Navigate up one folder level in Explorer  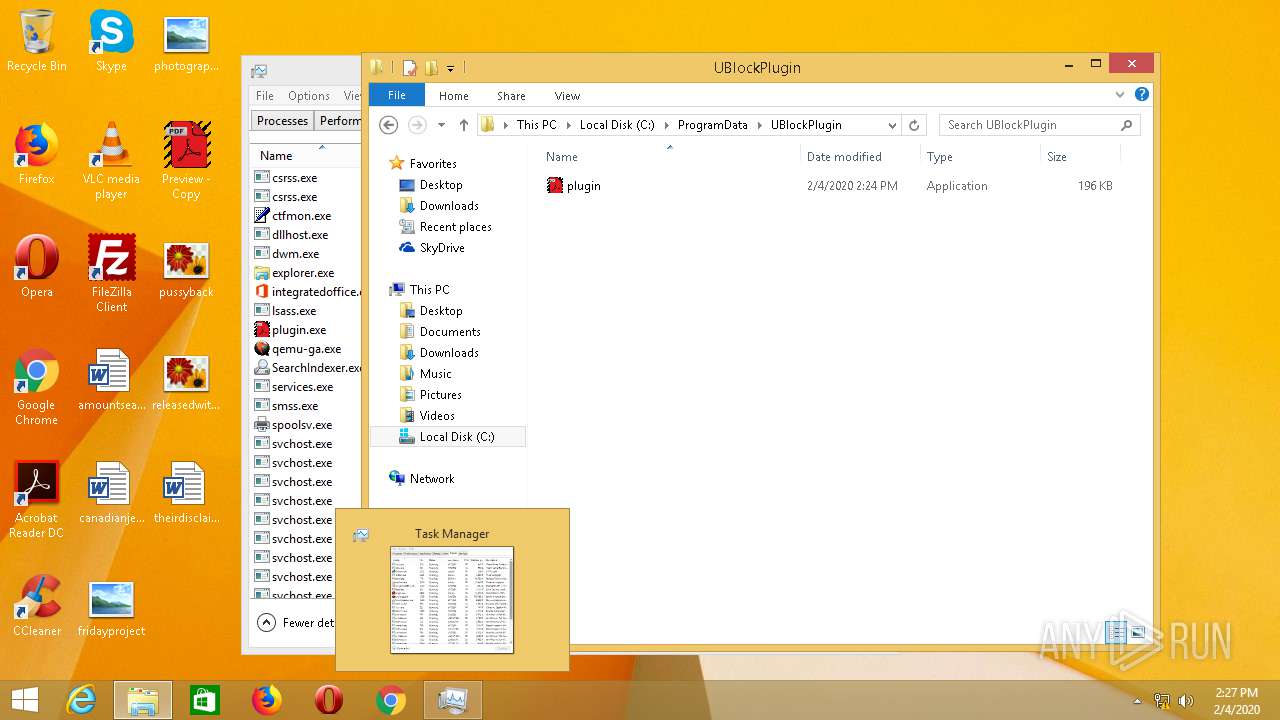pos(463,125)
